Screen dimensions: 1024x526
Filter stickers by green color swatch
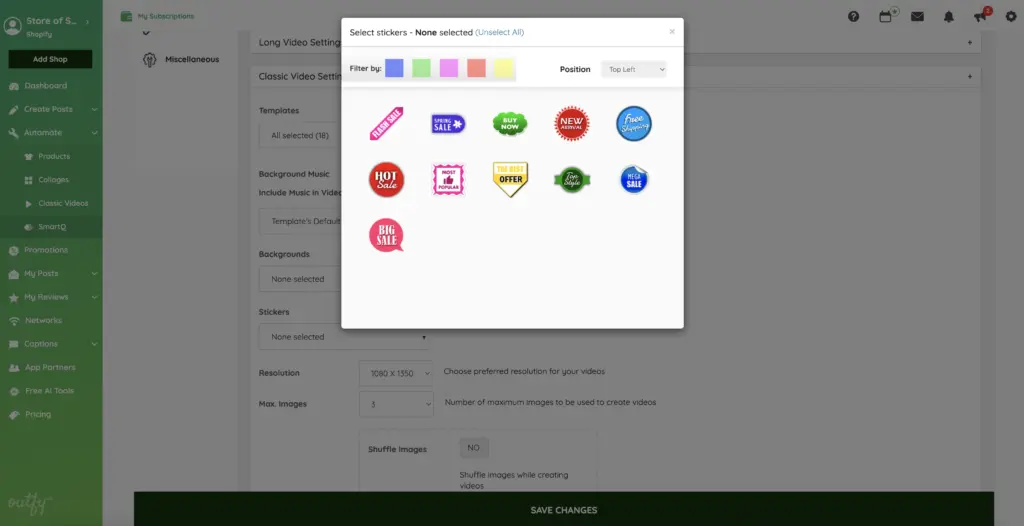pos(421,68)
